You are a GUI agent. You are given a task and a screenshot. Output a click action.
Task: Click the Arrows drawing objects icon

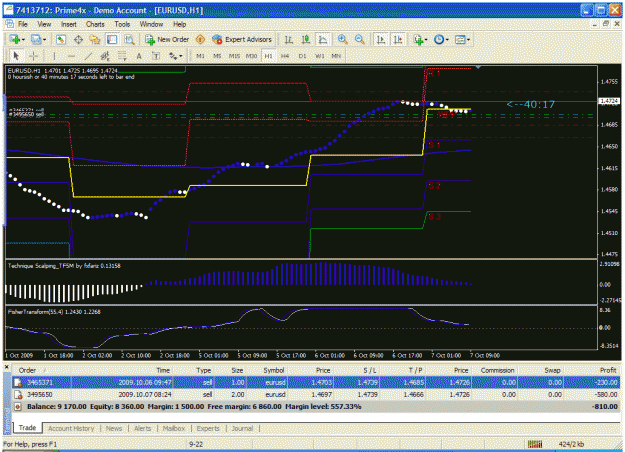173,56
